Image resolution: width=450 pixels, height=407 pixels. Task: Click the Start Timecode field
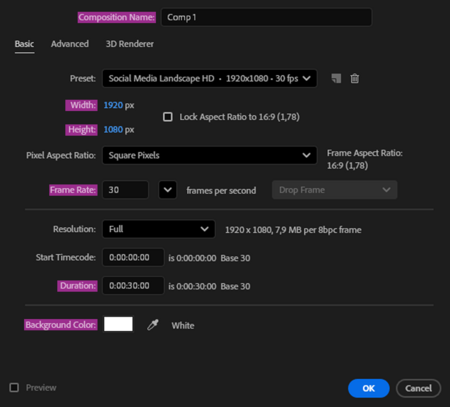(133, 257)
